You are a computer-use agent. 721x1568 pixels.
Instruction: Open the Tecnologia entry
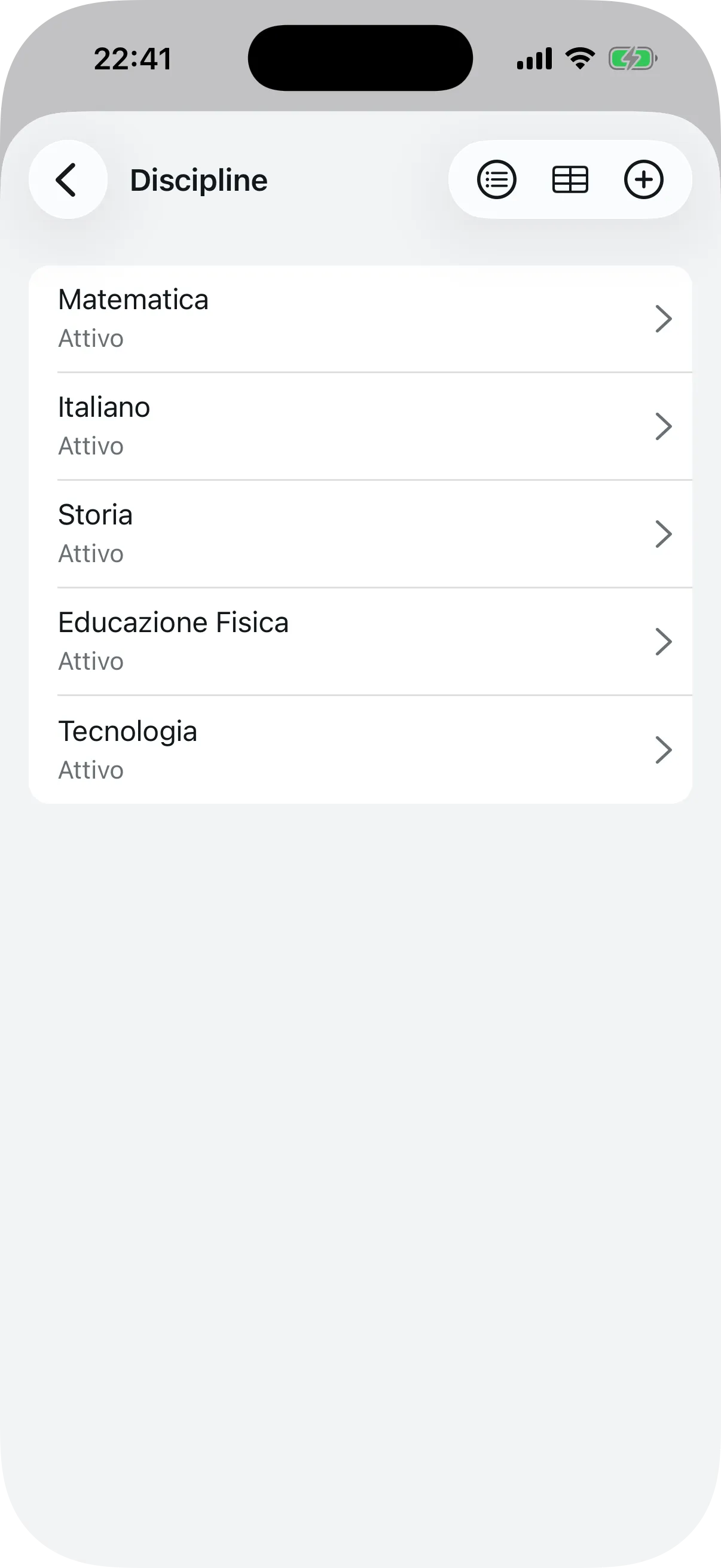(128, 731)
